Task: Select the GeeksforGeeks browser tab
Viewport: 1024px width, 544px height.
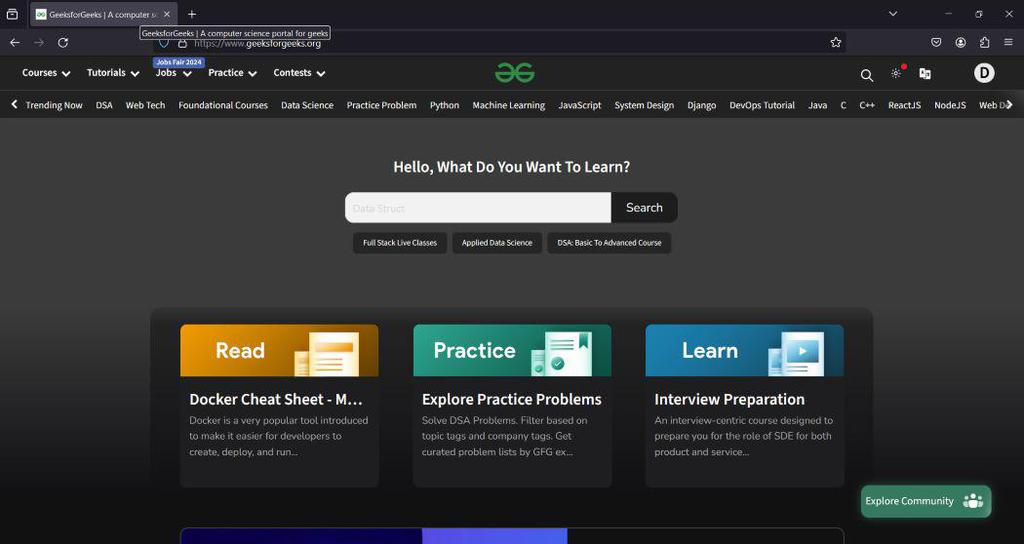Action: (104, 14)
